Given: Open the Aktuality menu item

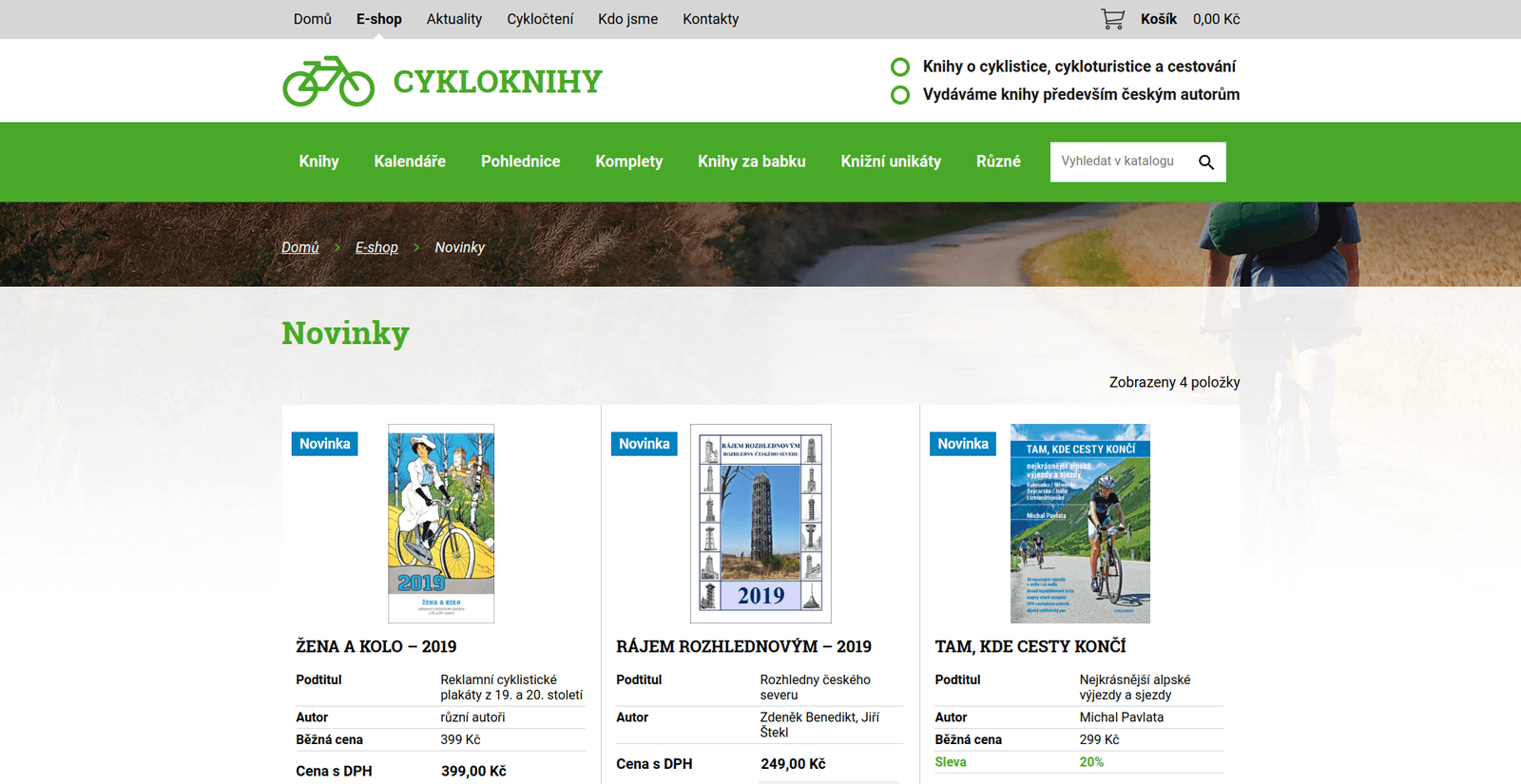Looking at the screenshot, I should coord(453,19).
